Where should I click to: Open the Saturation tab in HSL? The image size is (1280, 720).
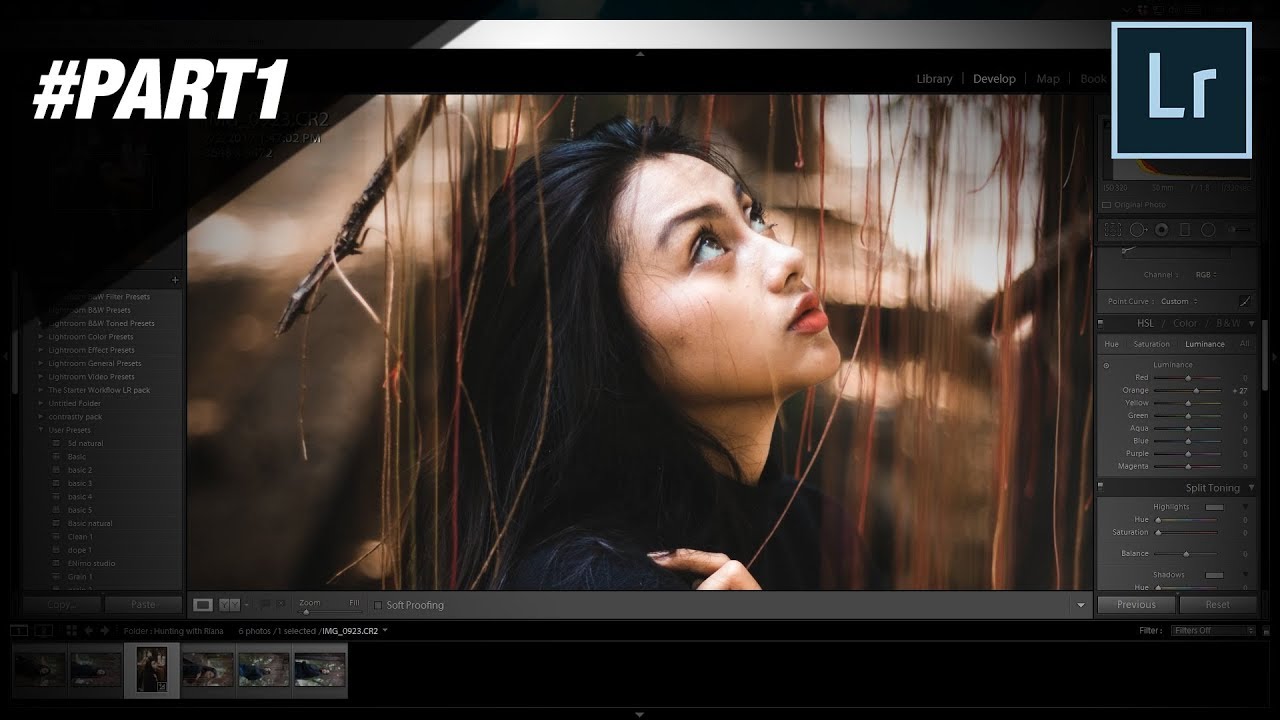coord(1151,344)
